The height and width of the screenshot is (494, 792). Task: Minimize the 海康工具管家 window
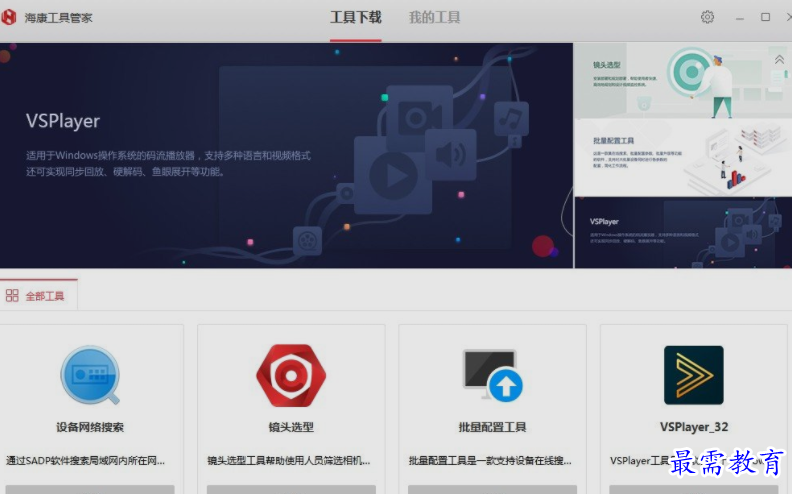point(740,18)
